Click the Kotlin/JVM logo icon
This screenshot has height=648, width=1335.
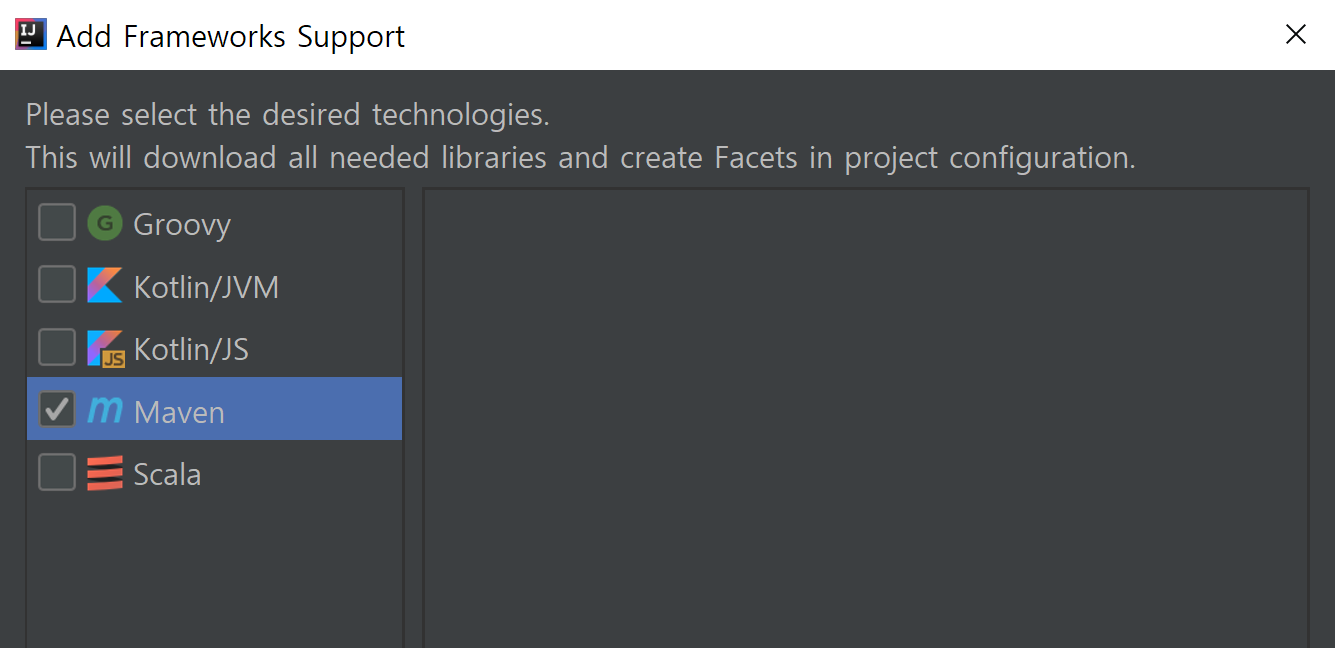pos(104,286)
